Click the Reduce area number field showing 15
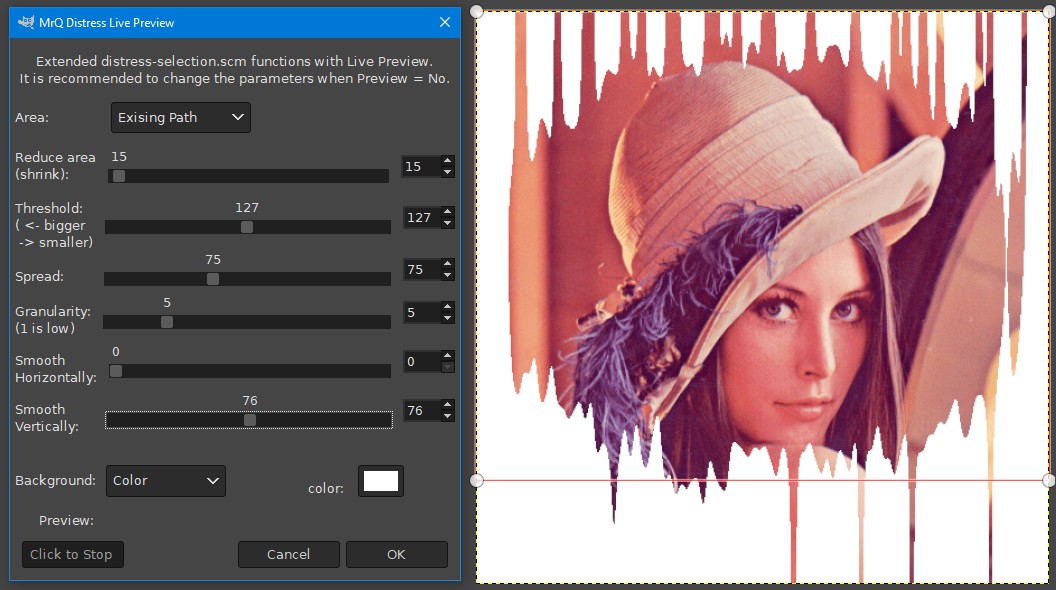This screenshot has height=590, width=1056. [x=422, y=166]
